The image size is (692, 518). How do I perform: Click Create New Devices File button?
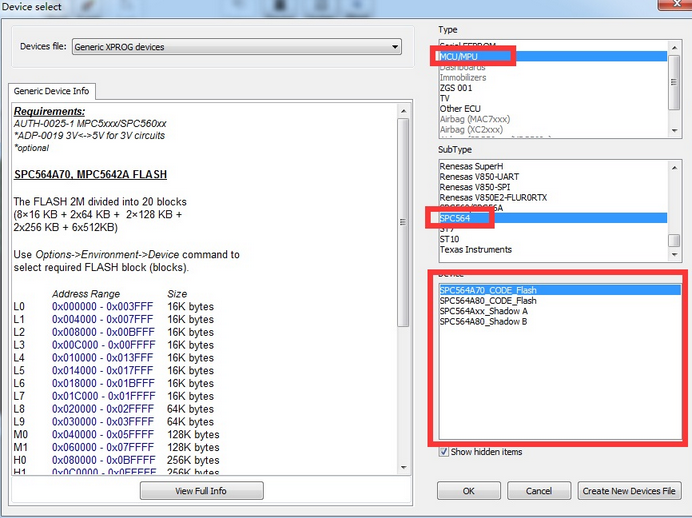tap(629, 491)
